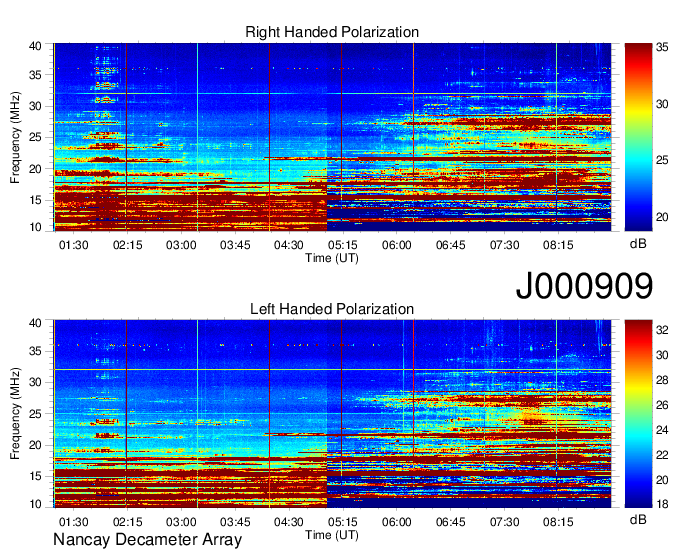Click the Right Handed plot's dB color bar
The width and height of the screenshot is (680, 552).
[x=638, y=137]
